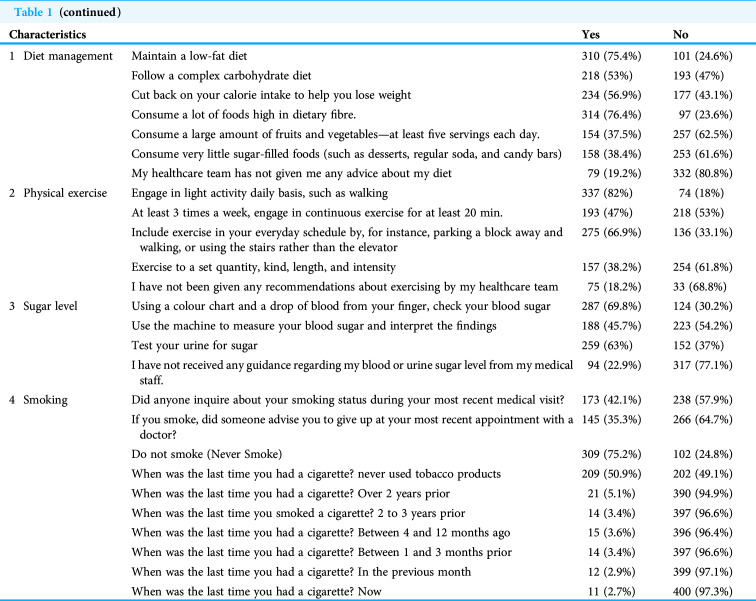The width and height of the screenshot is (756, 601).
Task: Click 'Engage in light activity daily basis' row
Action: (x=259, y=193)
